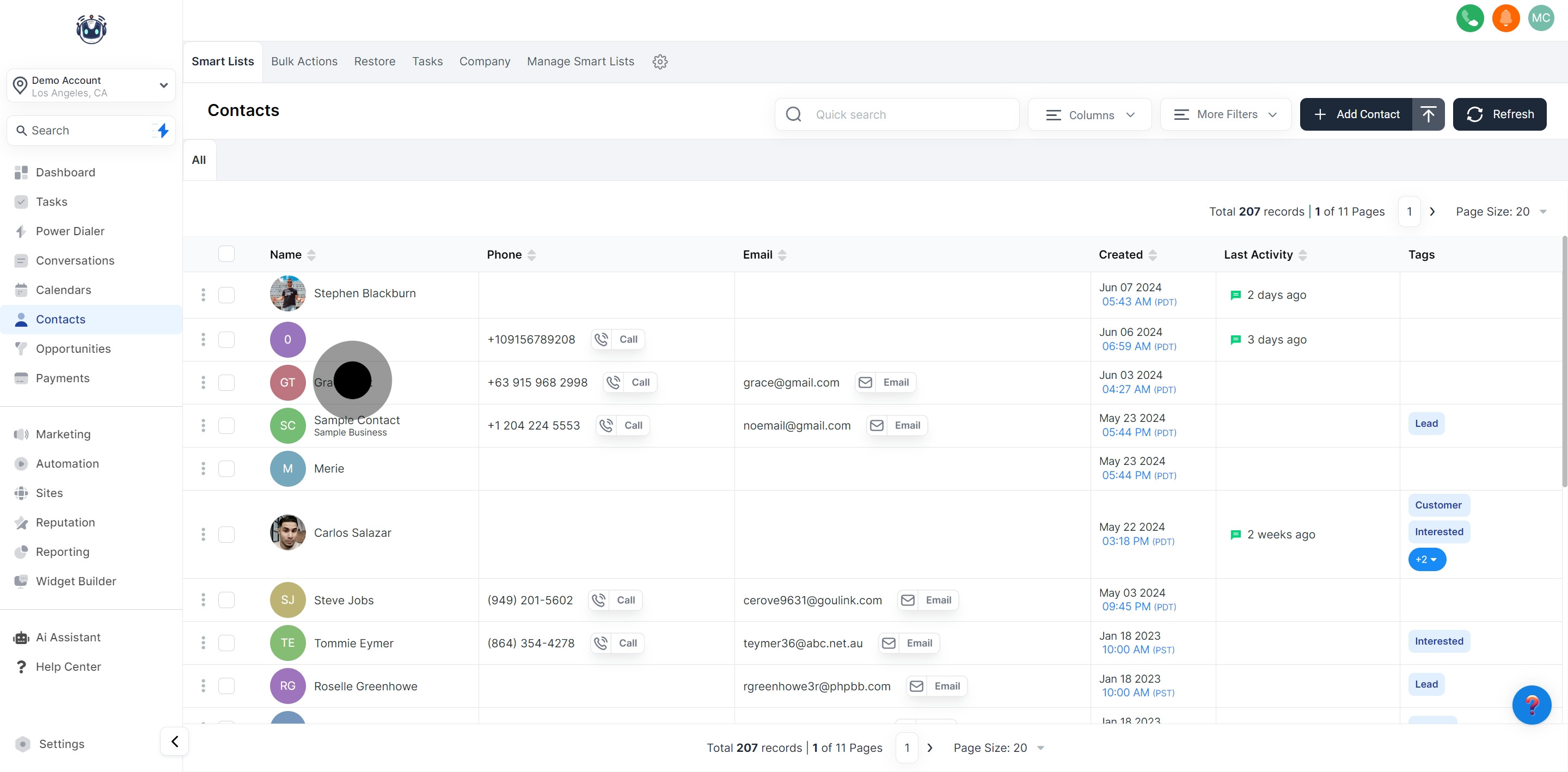Image resolution: width=1568 pixels, height=772 pixels.
Task: Click the Refresh button
Action: pos(1499,114)
